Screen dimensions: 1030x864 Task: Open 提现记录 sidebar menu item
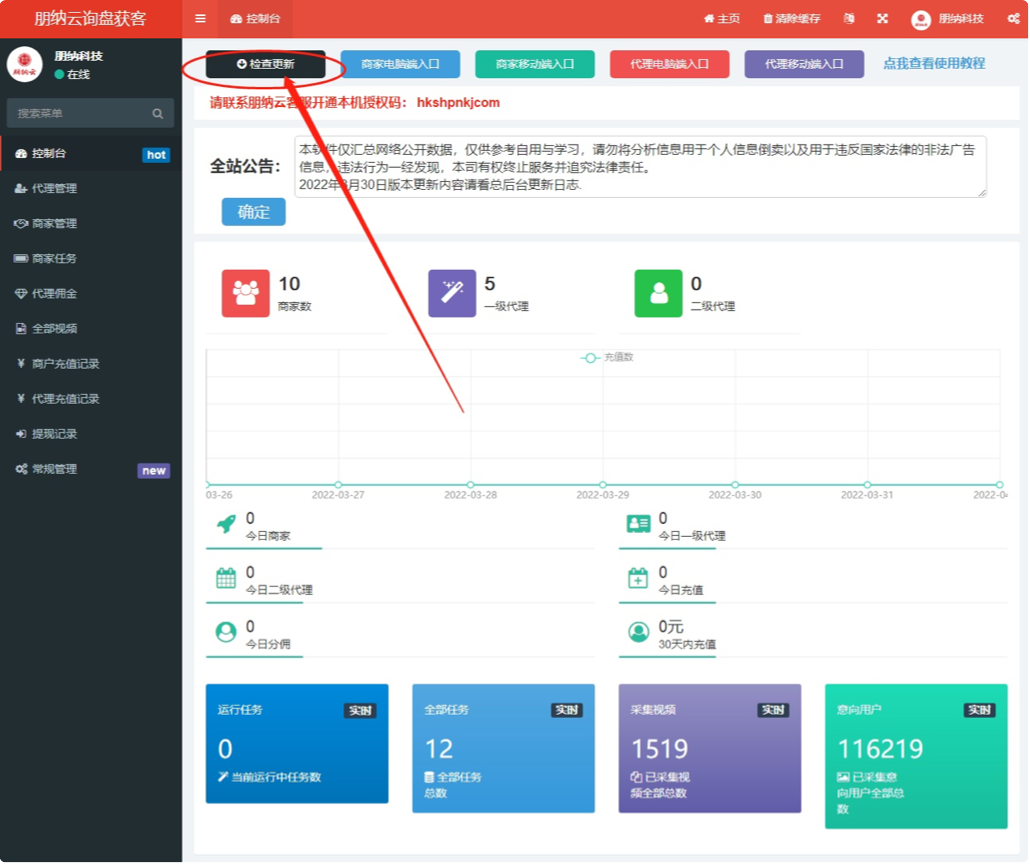[x=91, y=434]
